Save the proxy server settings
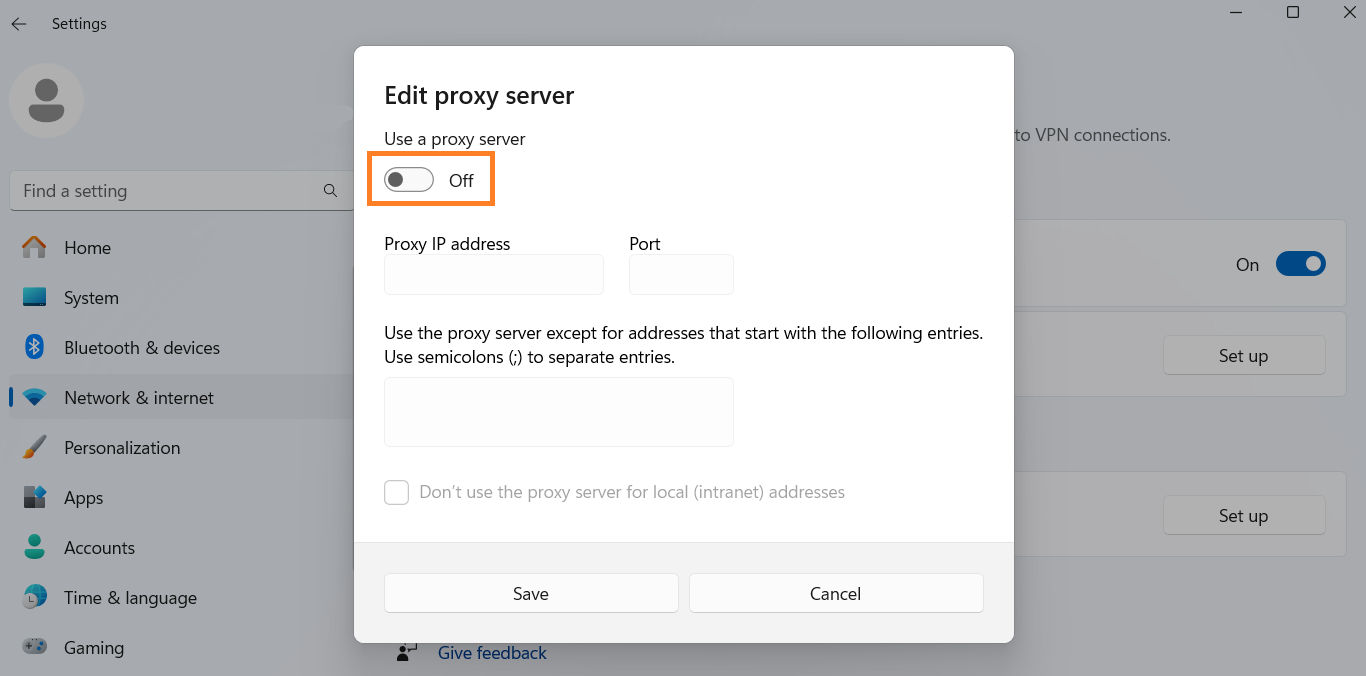The height and width of the screenshot is (676, 1366). point(531,593)
